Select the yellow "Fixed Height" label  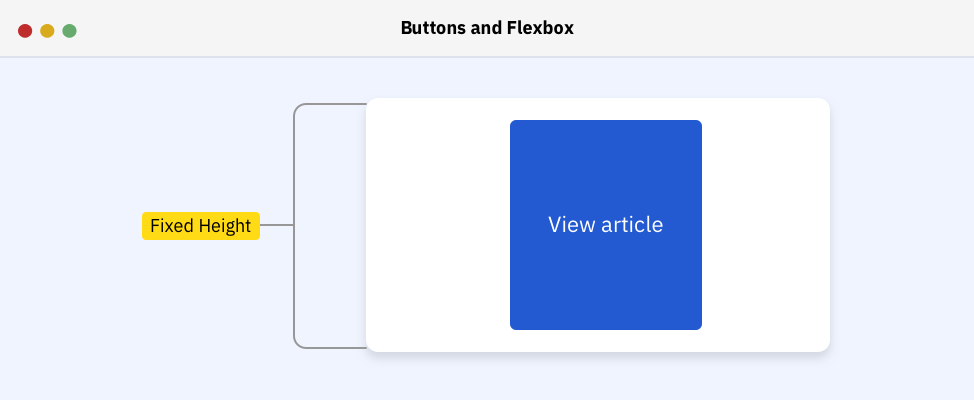(x=200, y=226)
